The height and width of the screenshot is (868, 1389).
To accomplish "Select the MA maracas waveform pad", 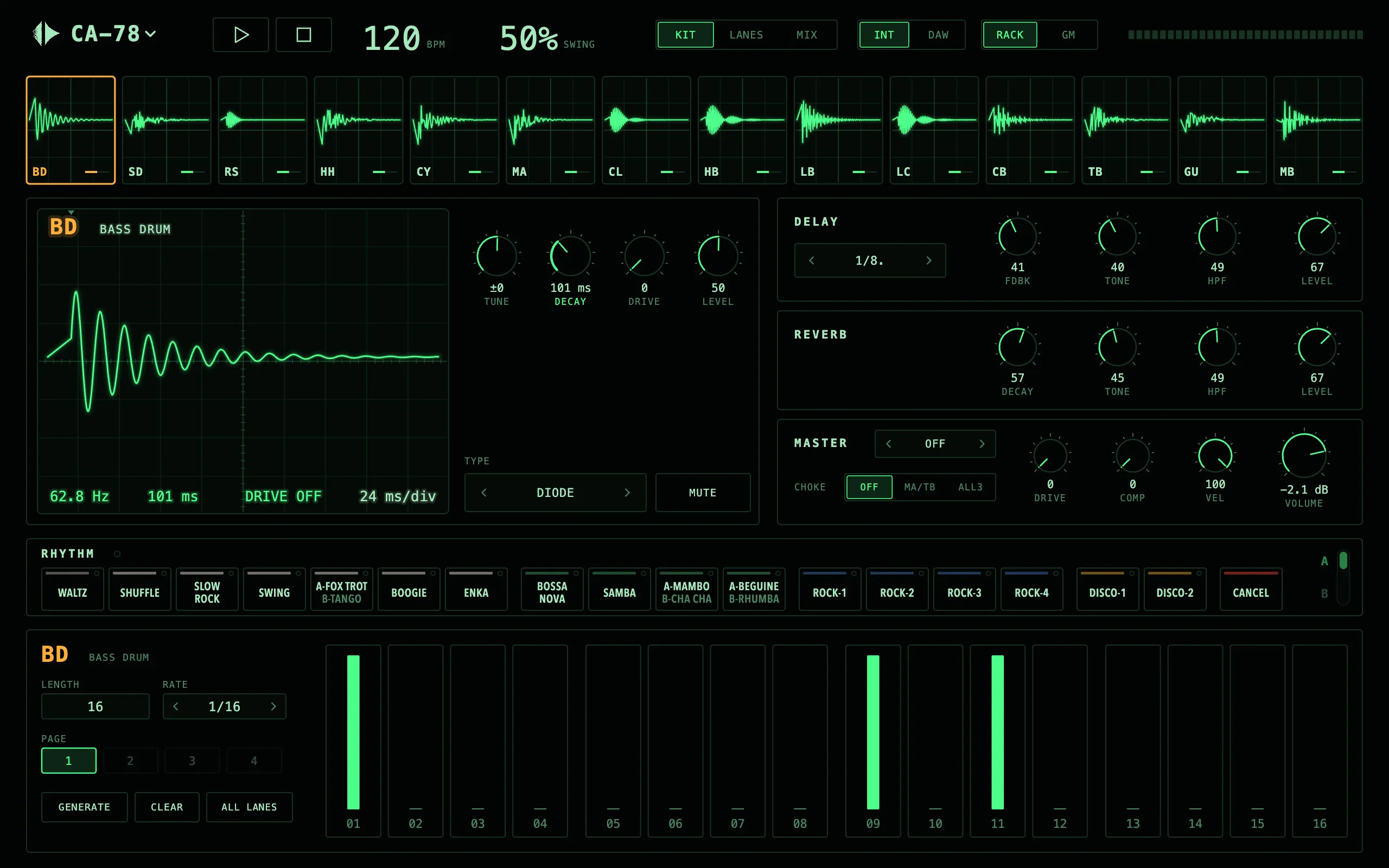I will click(550, 130).
